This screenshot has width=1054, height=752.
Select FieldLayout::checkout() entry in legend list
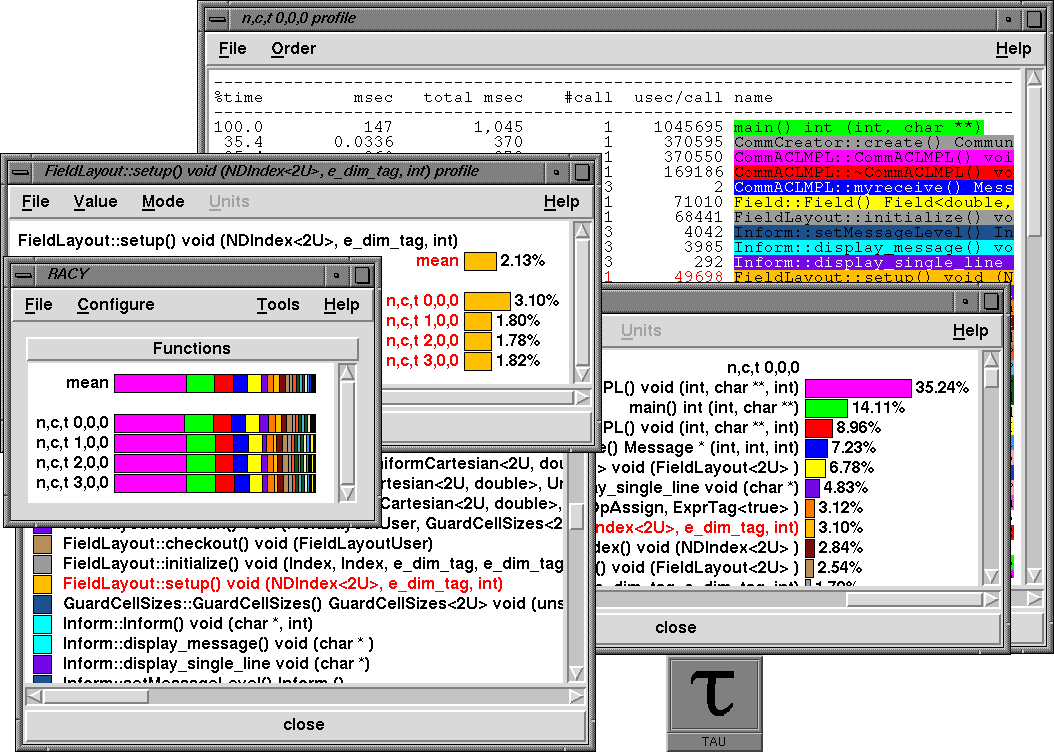click(x=247, y=544)
